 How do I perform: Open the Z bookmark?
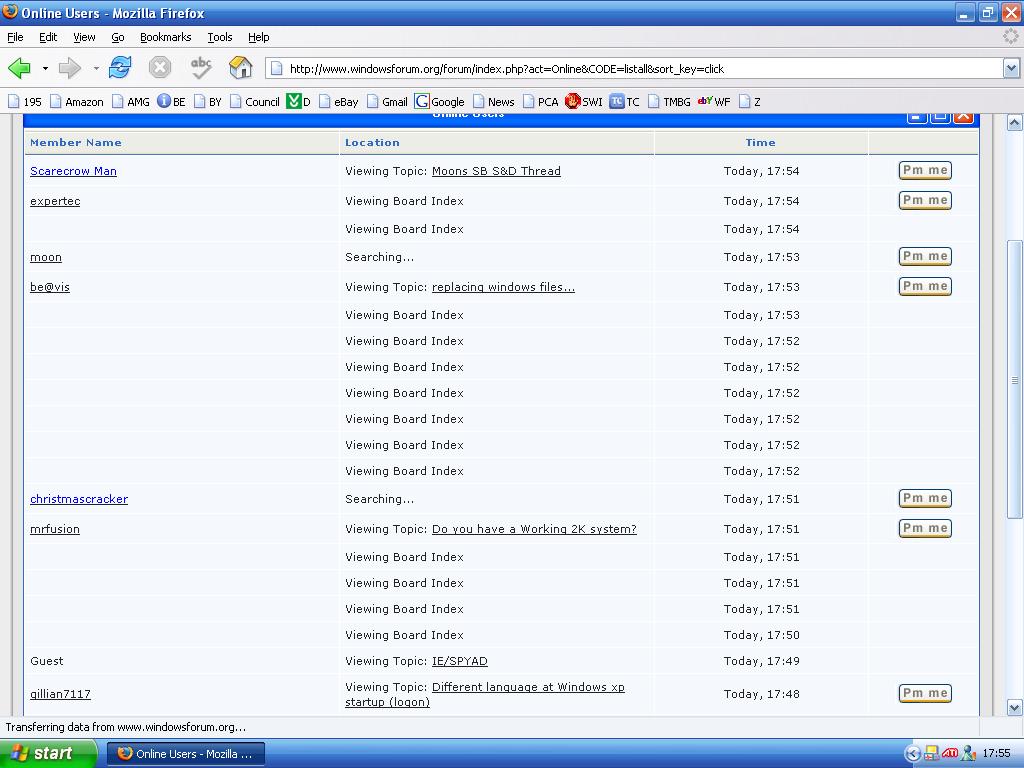coord(750,102)
